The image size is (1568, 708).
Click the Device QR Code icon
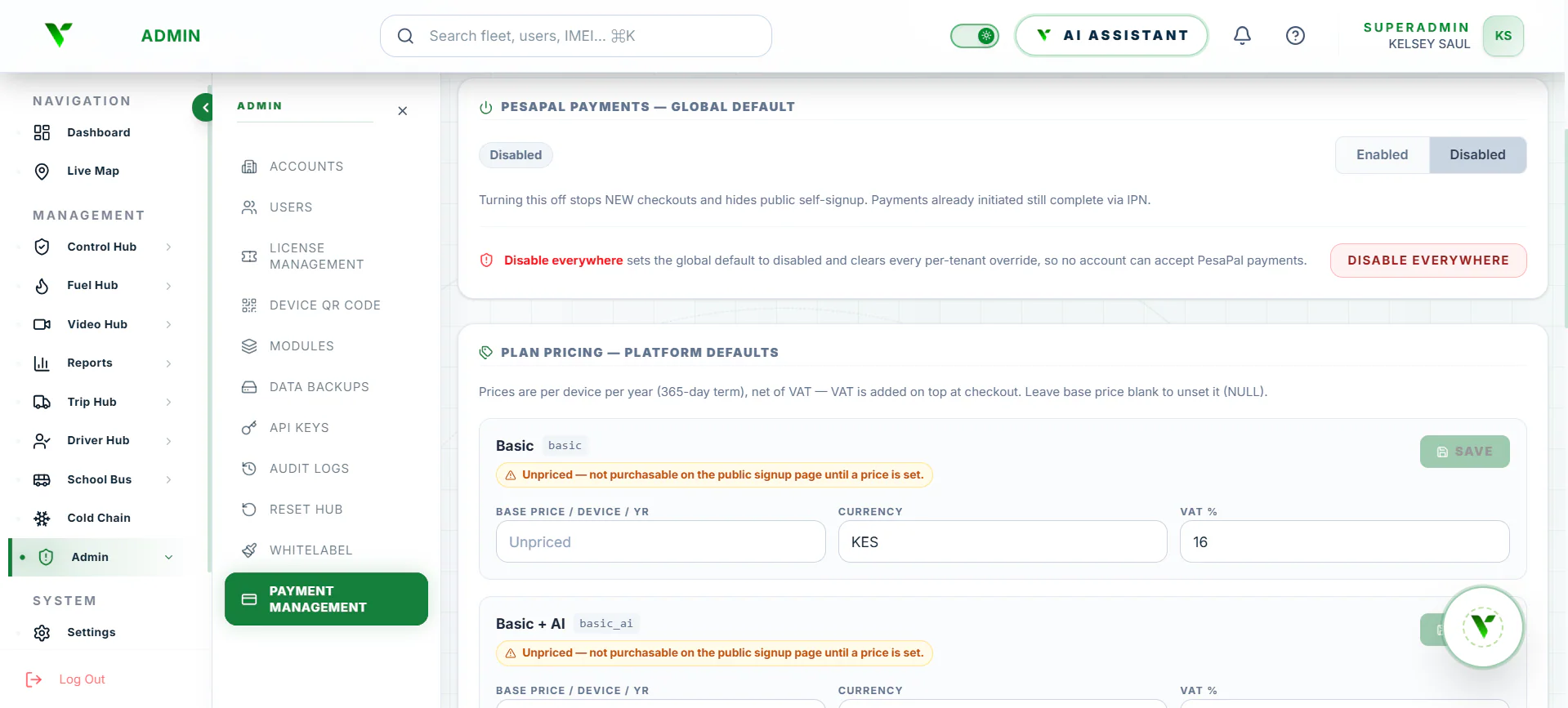tap(249, 305)
